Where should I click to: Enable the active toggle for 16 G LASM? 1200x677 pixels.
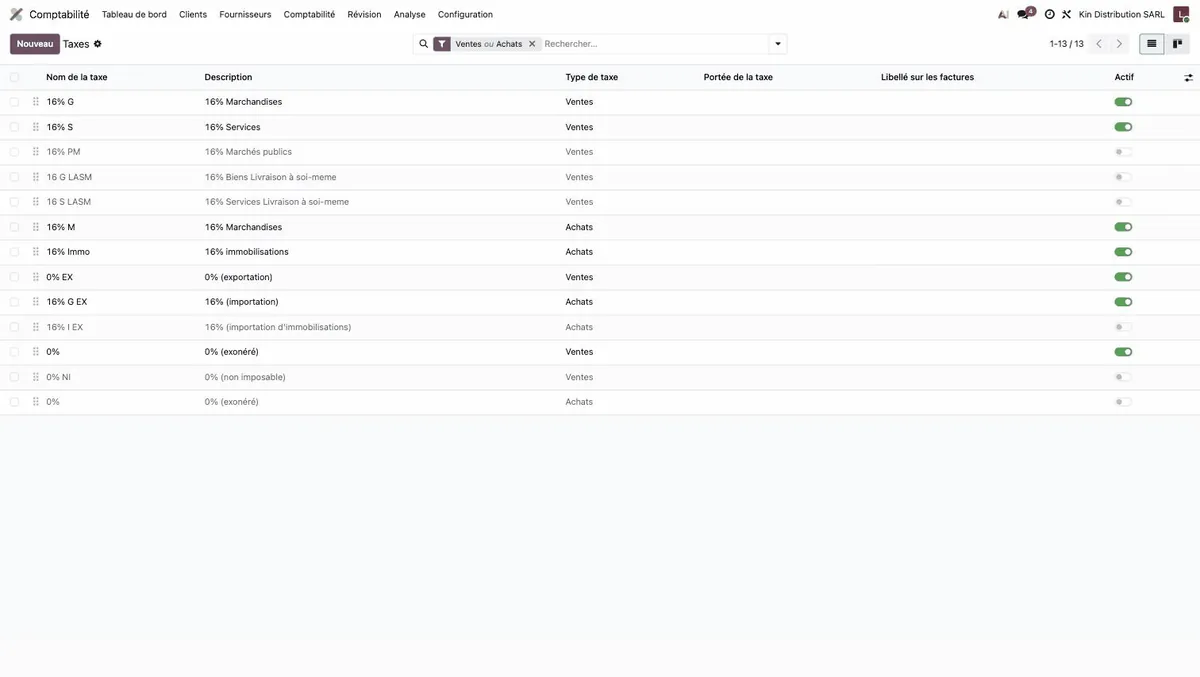tap(1123, 177)
